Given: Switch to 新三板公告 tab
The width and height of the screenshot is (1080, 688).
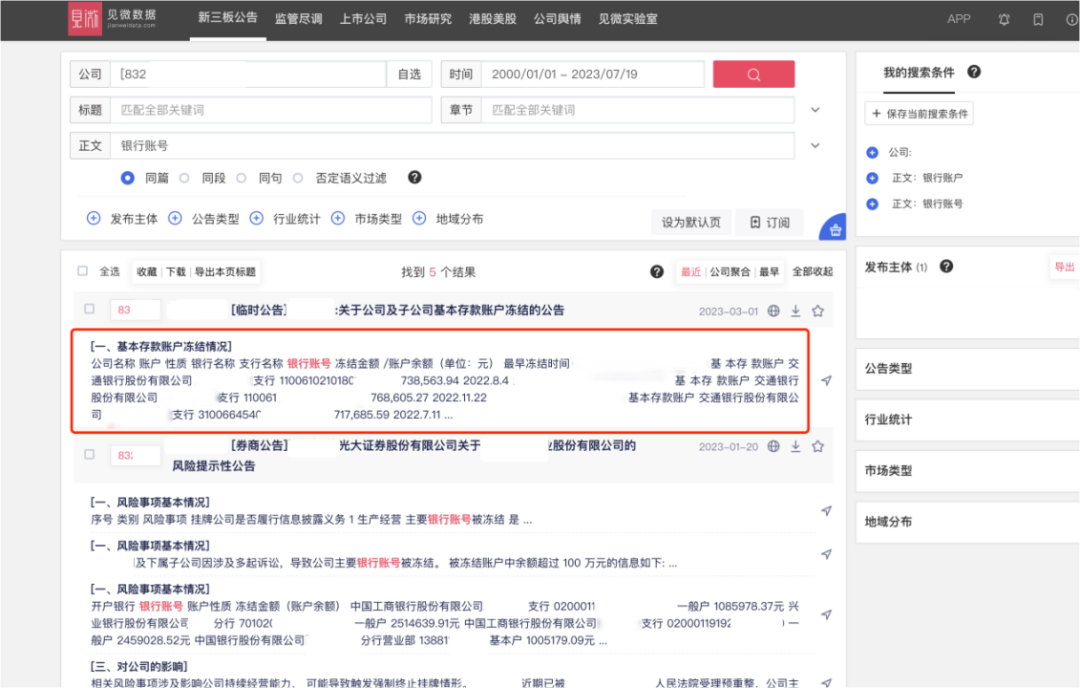Looking at the screenshot, I should pos(228,18).
